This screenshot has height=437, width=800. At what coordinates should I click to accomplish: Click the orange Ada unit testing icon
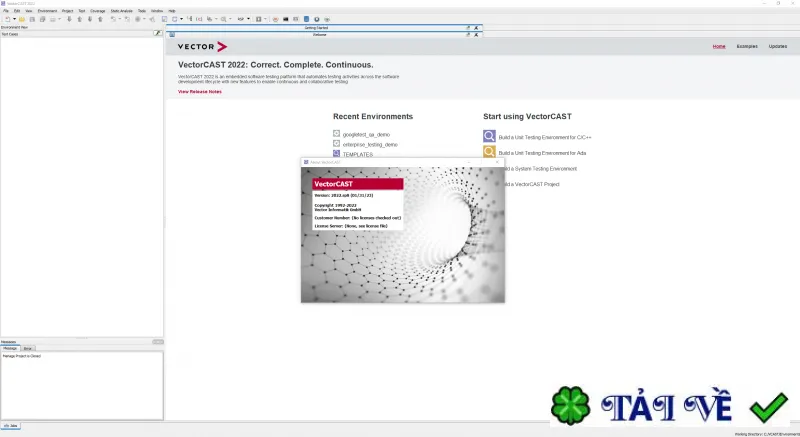coord(489,151)
